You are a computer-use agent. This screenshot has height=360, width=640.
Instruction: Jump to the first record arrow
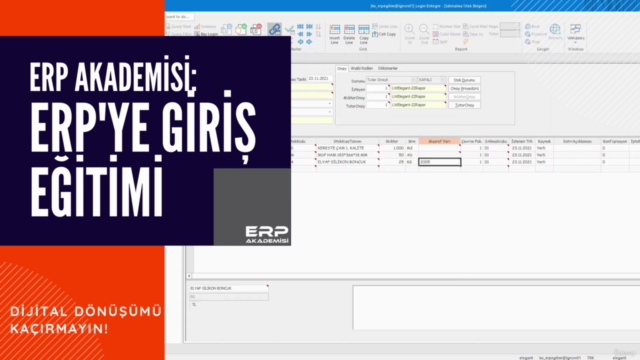click(300, 27)
